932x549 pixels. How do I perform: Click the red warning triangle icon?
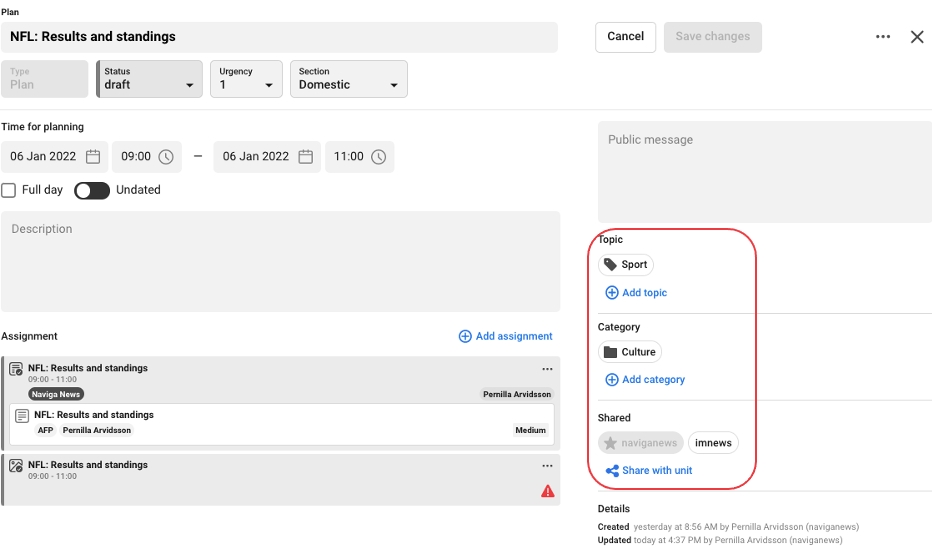548,491
